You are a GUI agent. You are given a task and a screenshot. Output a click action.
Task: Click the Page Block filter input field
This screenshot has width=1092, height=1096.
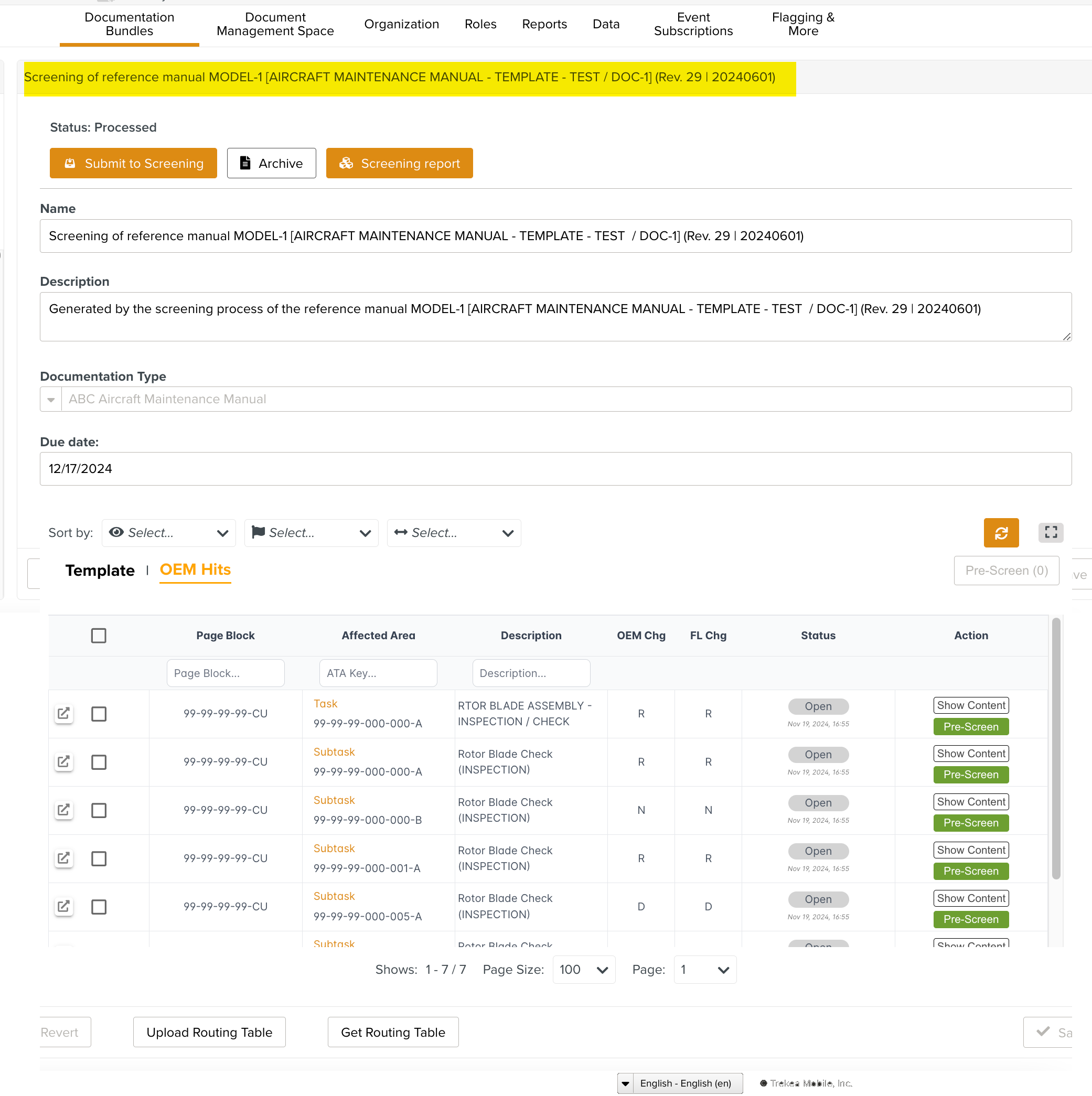tap(225, 673)
